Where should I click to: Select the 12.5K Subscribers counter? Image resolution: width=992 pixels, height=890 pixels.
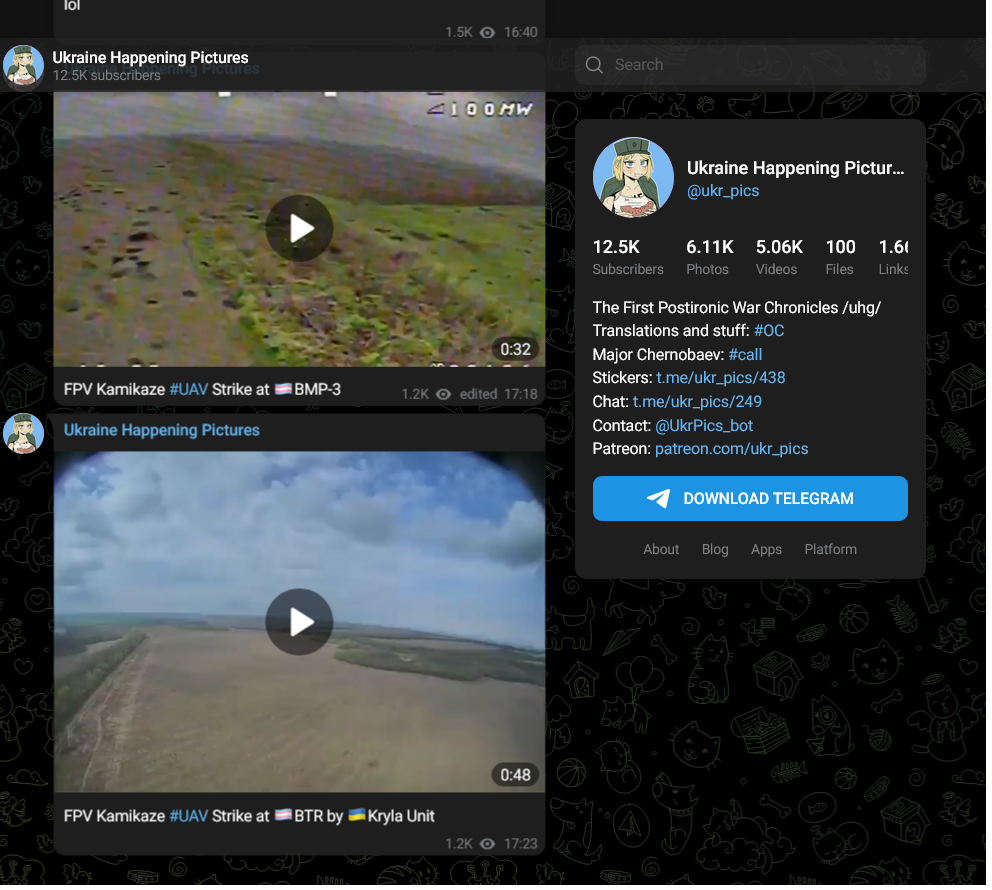pos(628,257)
